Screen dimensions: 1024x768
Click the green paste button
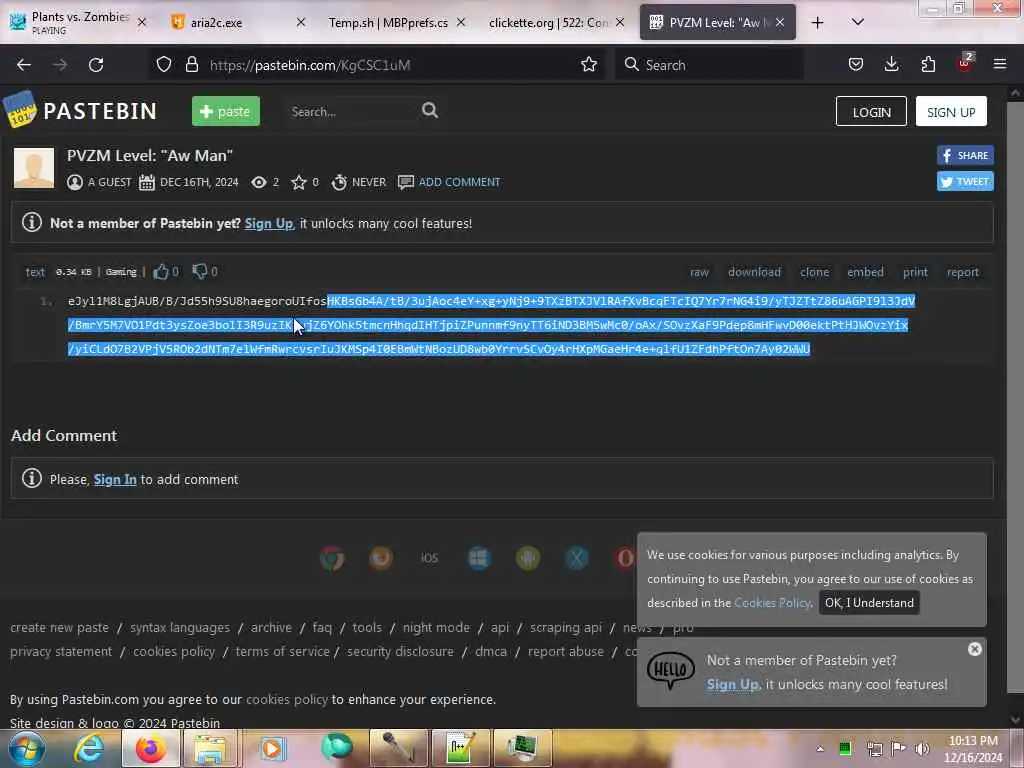[226, 111]
